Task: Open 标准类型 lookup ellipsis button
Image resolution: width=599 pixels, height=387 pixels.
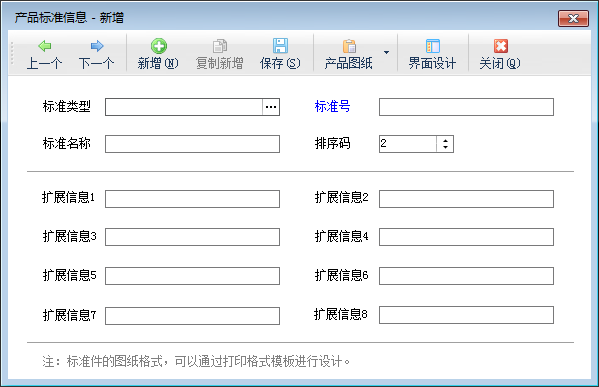Action: tap(271, 107)
